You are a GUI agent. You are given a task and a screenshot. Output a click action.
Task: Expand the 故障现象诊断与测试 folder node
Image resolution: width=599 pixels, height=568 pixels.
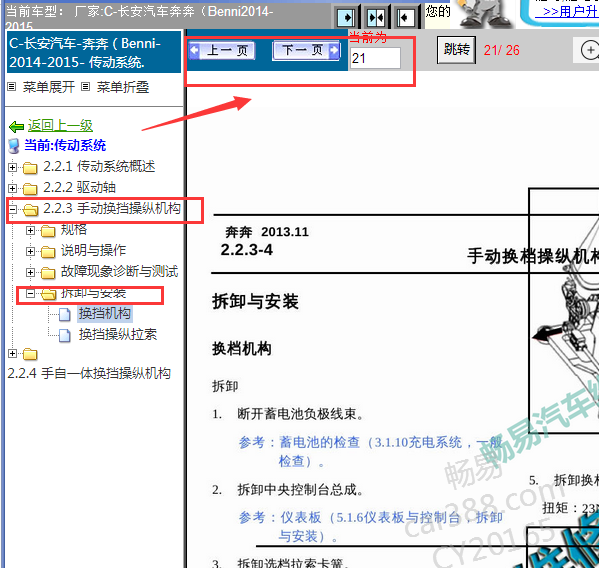pos(30,272)
